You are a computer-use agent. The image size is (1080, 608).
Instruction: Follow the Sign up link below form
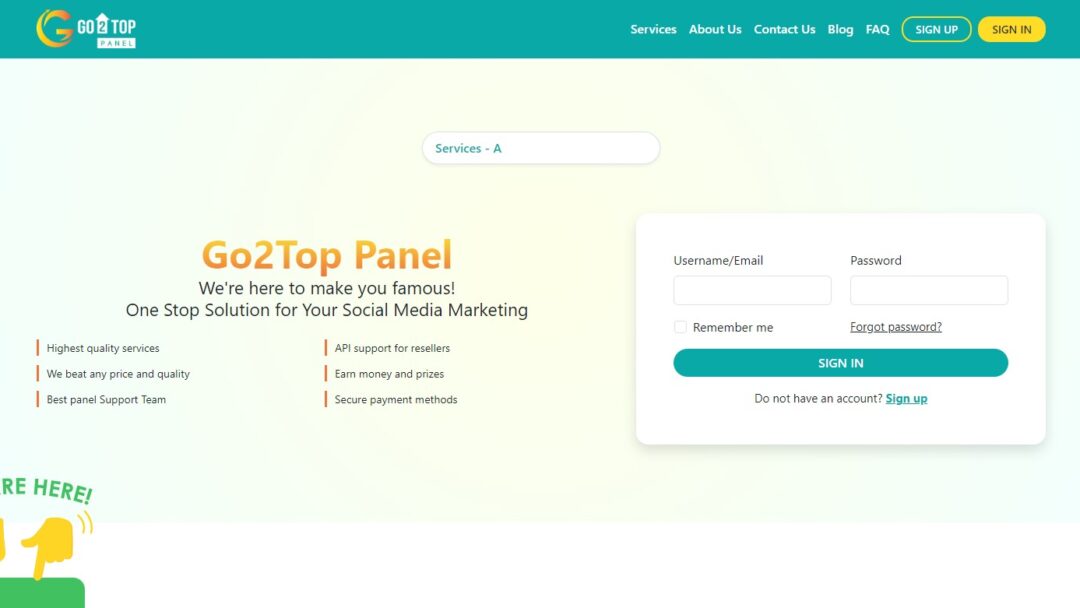point(906,398)
